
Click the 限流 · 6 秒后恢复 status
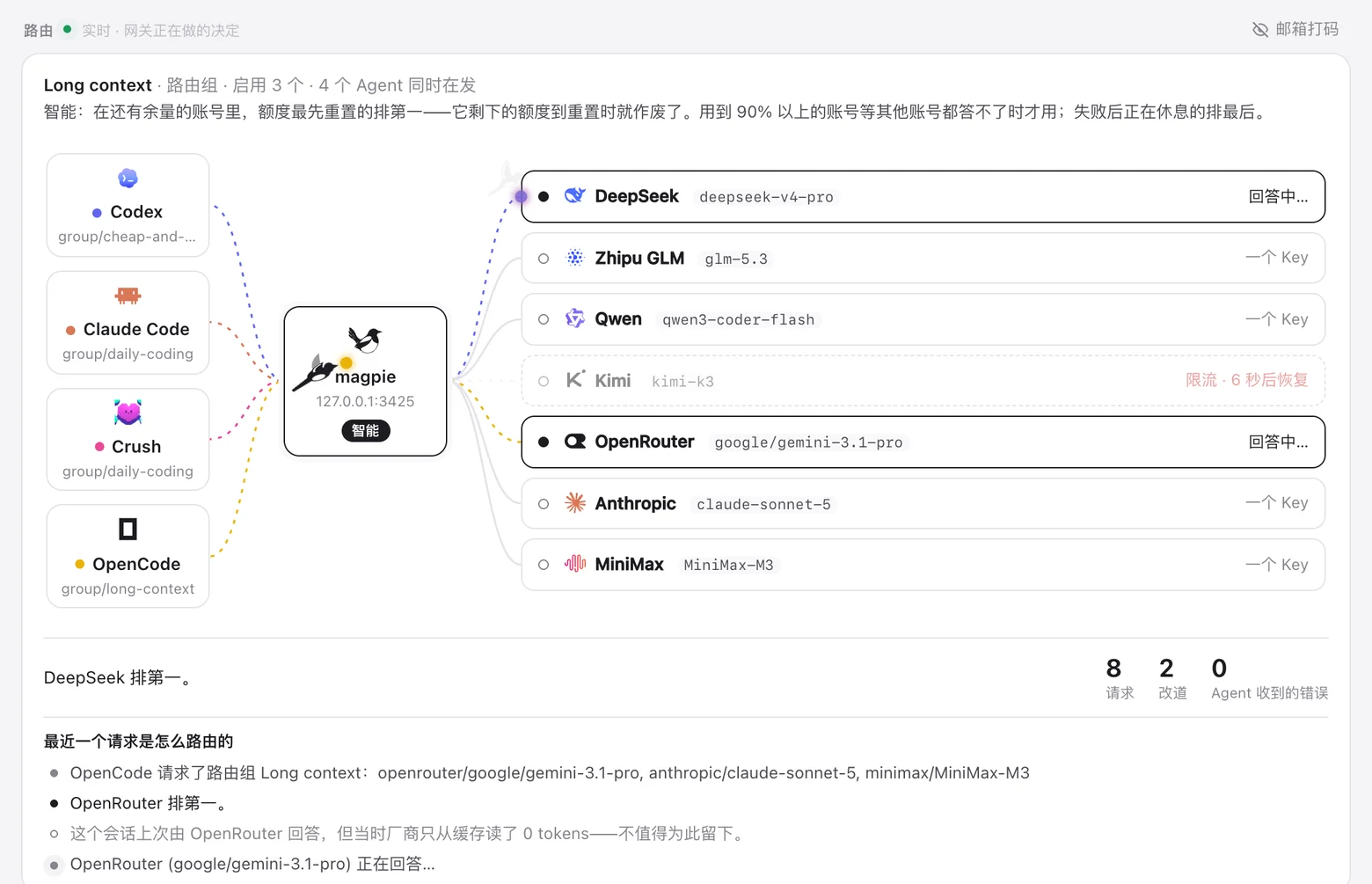(x=1246, y=380)
